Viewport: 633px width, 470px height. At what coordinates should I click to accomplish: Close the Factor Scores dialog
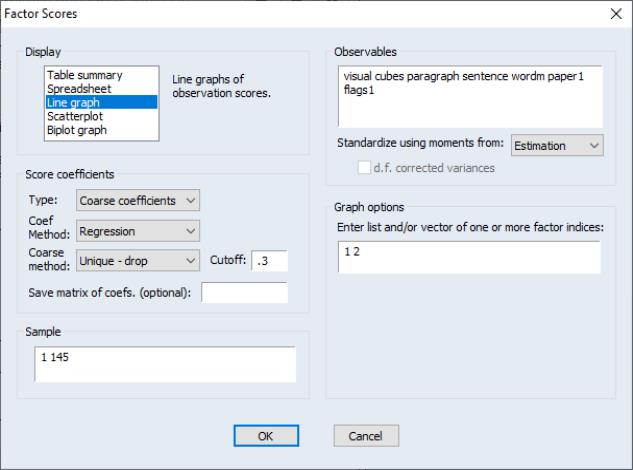pos(615,14)
